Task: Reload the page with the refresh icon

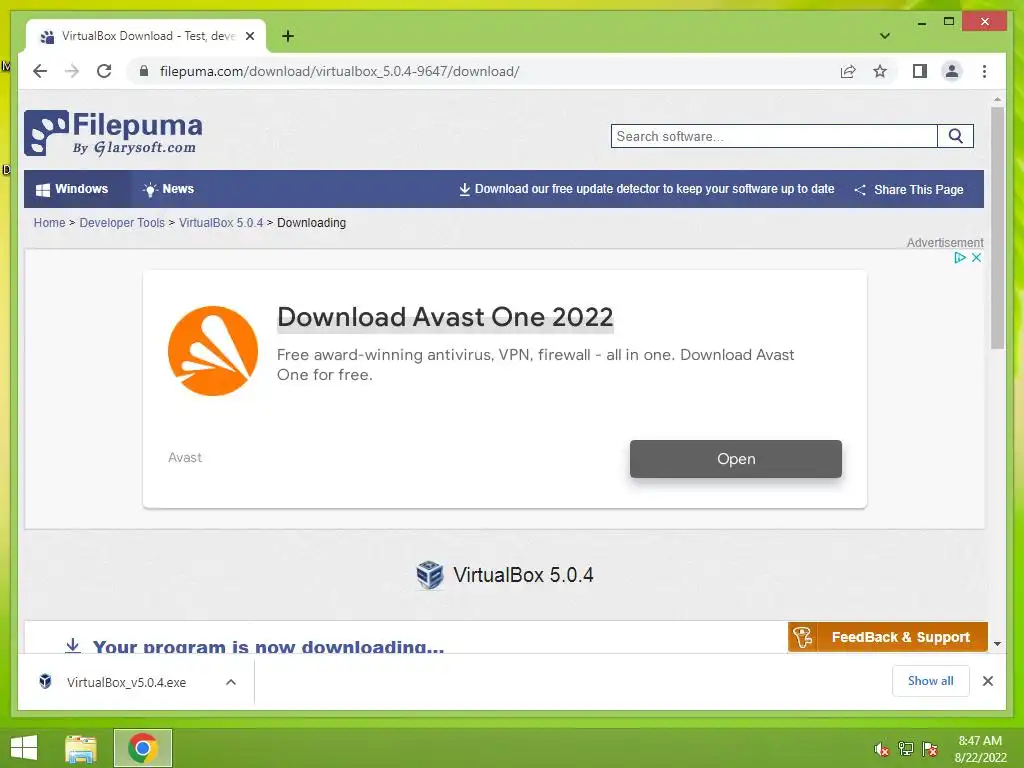Action: (104, 71)
